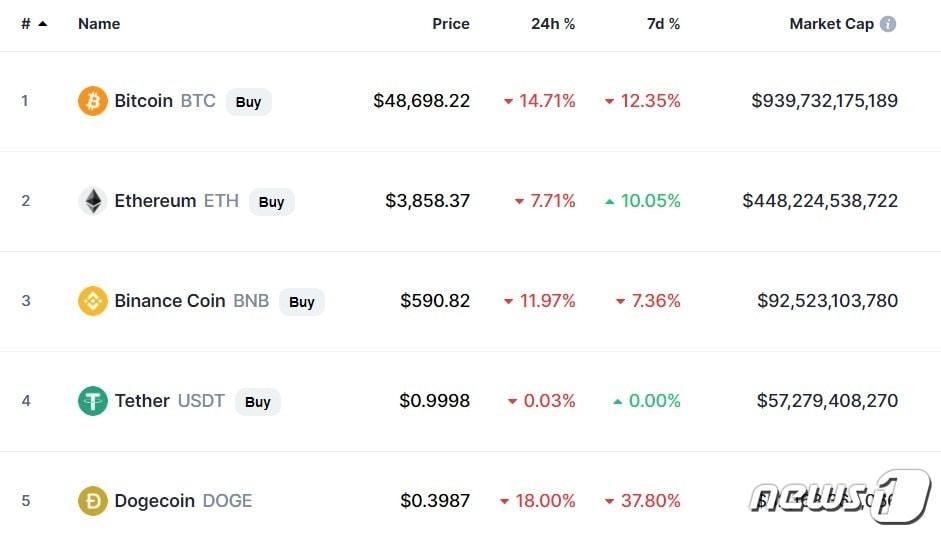
Task: Click Bitcoin's $48,698.22 price value
Action: tap(421, 101)
